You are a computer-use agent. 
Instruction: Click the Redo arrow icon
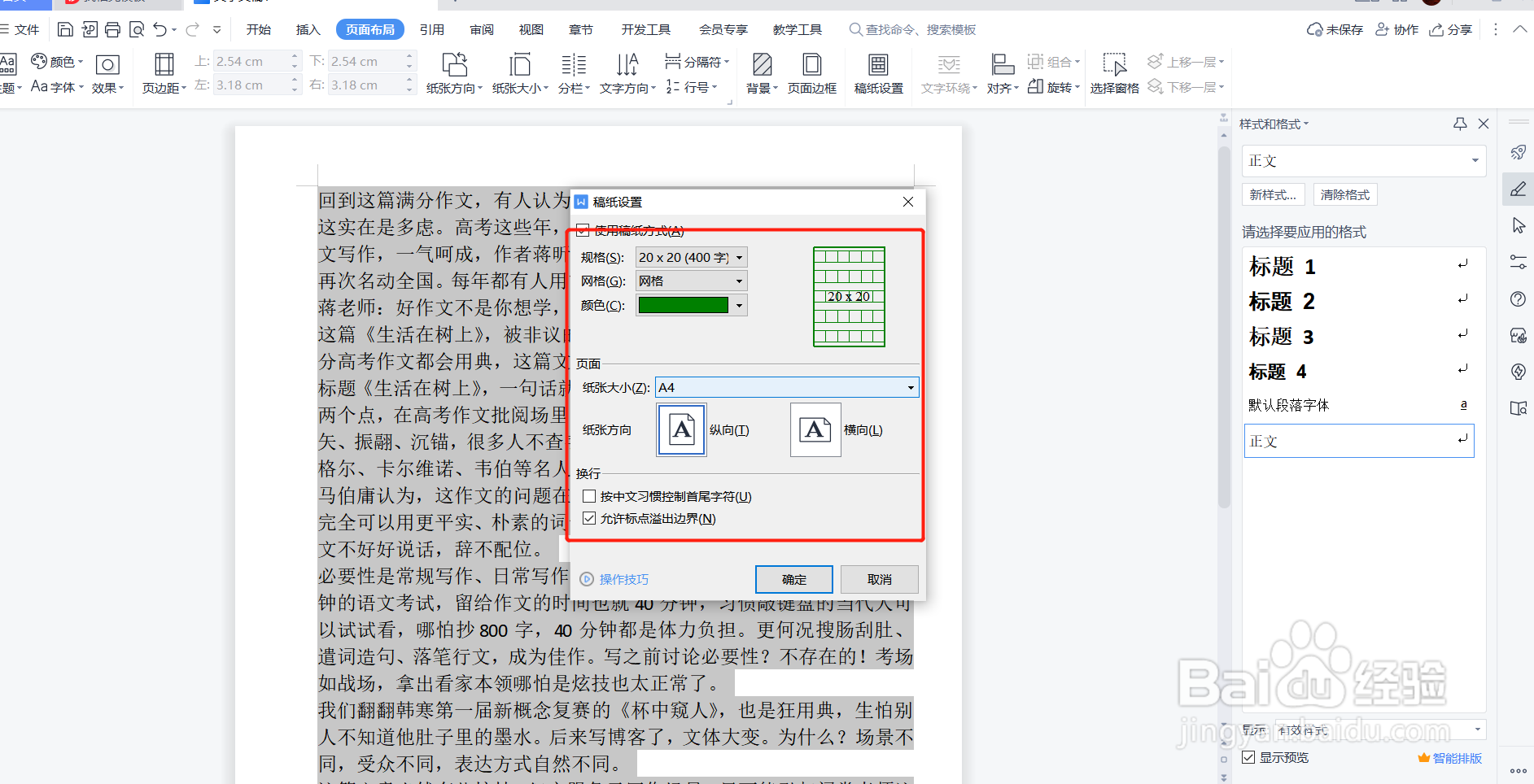tap(193, 30)
